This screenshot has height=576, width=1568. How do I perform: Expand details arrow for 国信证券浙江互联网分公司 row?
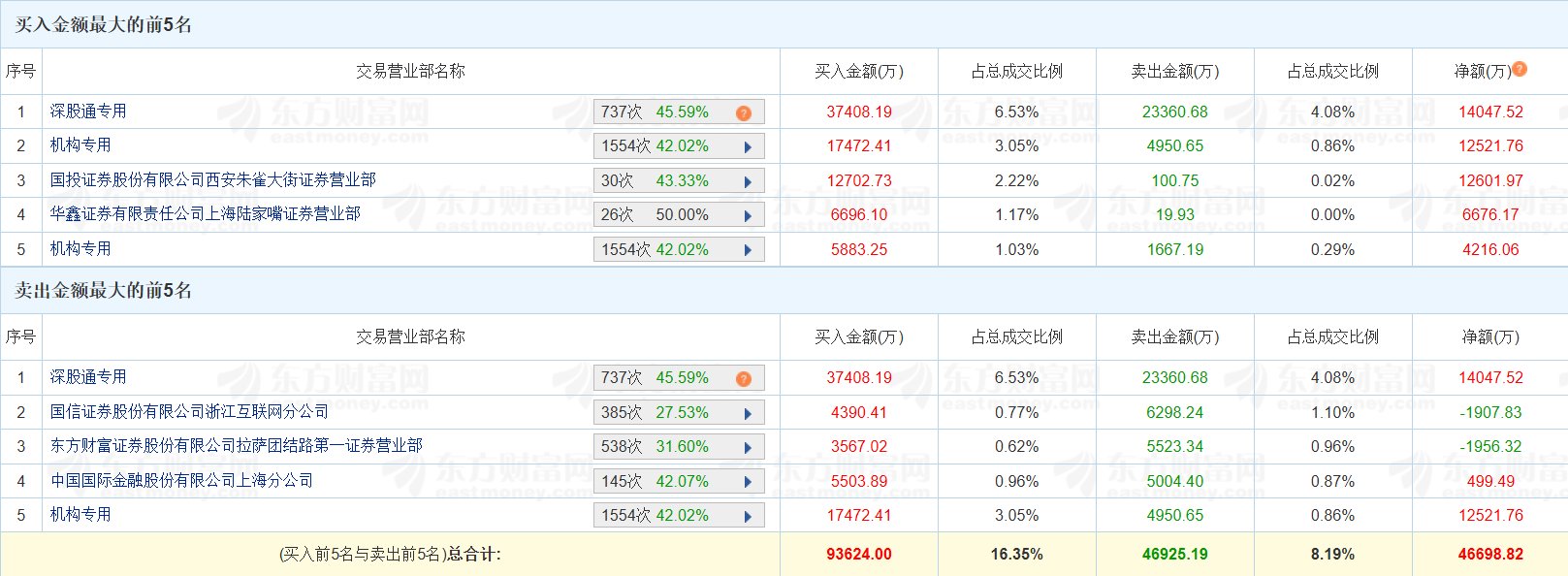[x=748, y=413]
